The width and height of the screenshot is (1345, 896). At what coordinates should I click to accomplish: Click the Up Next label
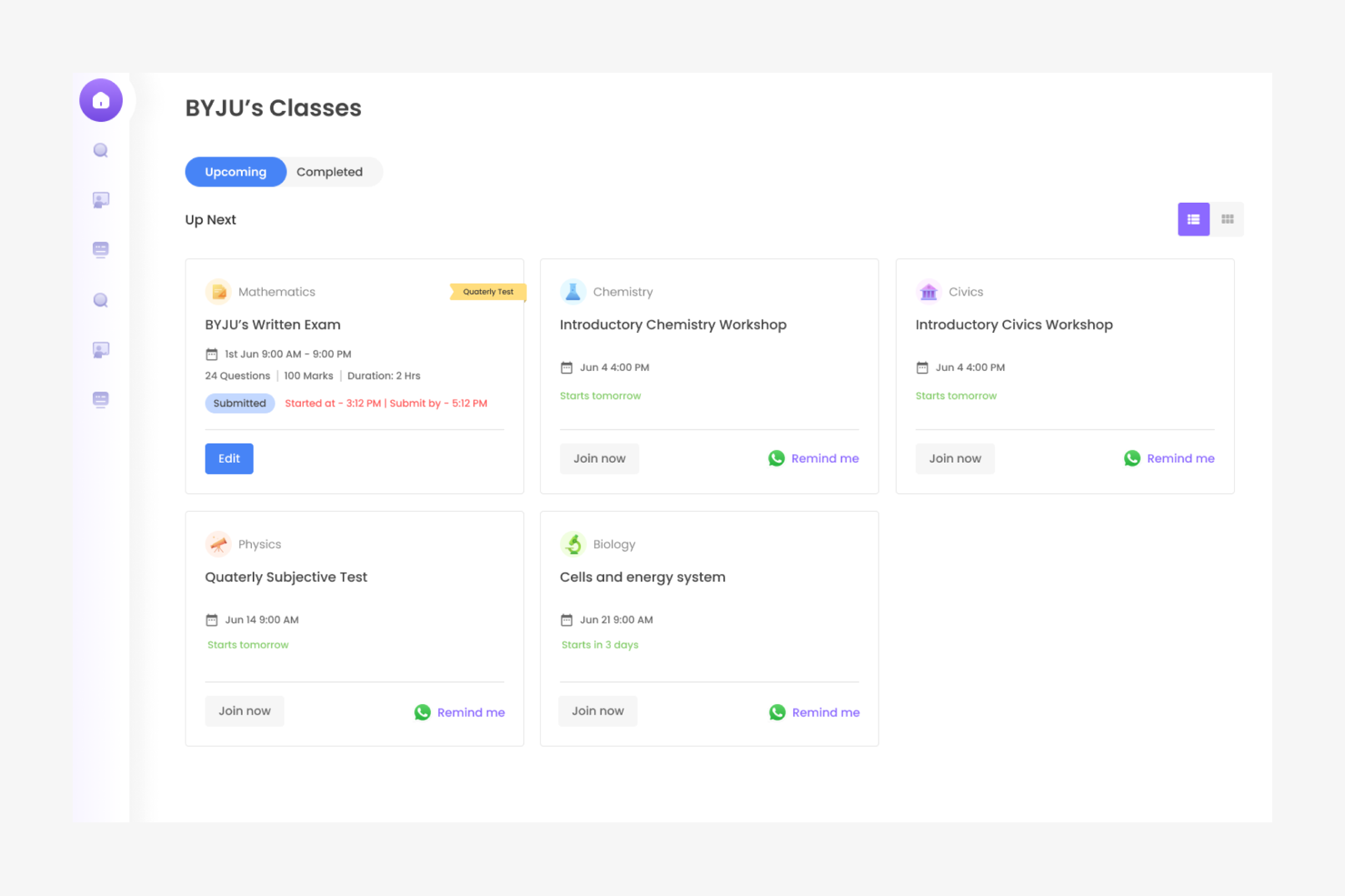pyautogui.click(x=211, y=220)
